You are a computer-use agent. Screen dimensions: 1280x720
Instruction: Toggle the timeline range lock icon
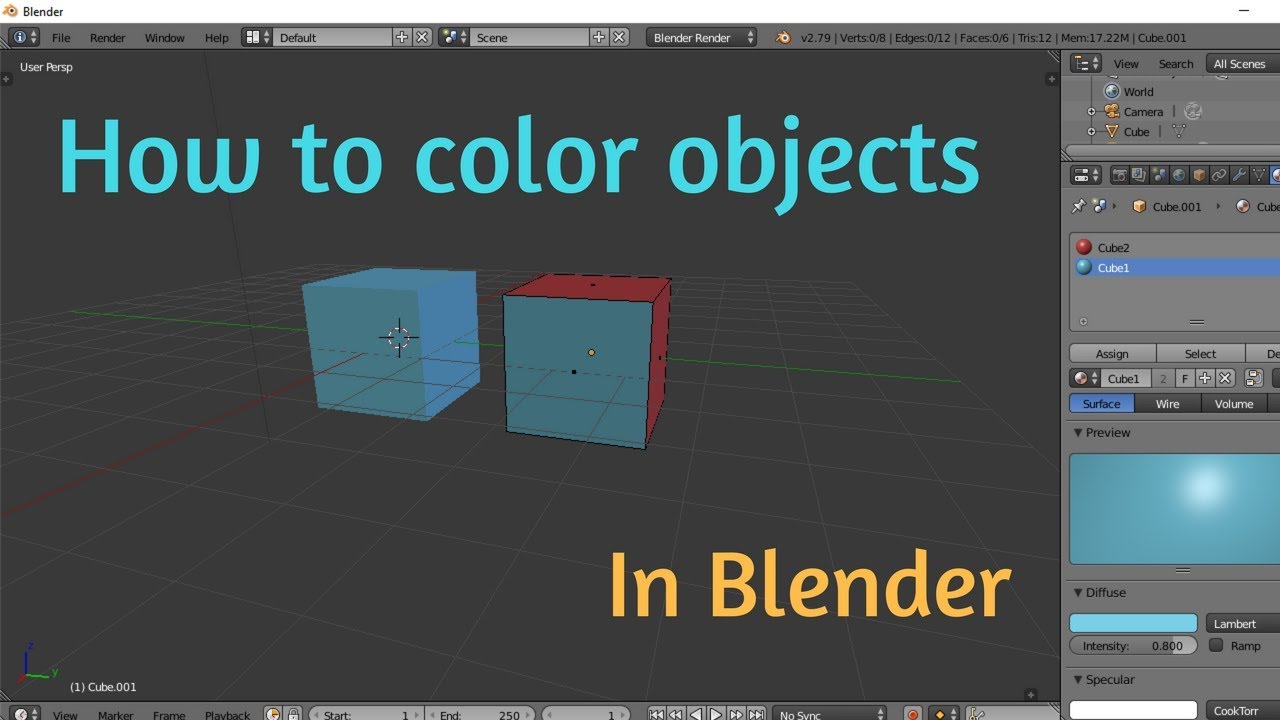click(x=294, y=714)
